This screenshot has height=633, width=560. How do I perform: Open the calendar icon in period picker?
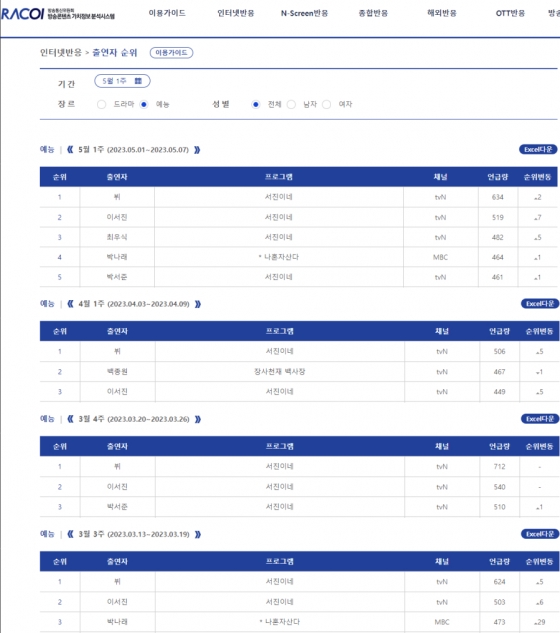coord(138,81)
